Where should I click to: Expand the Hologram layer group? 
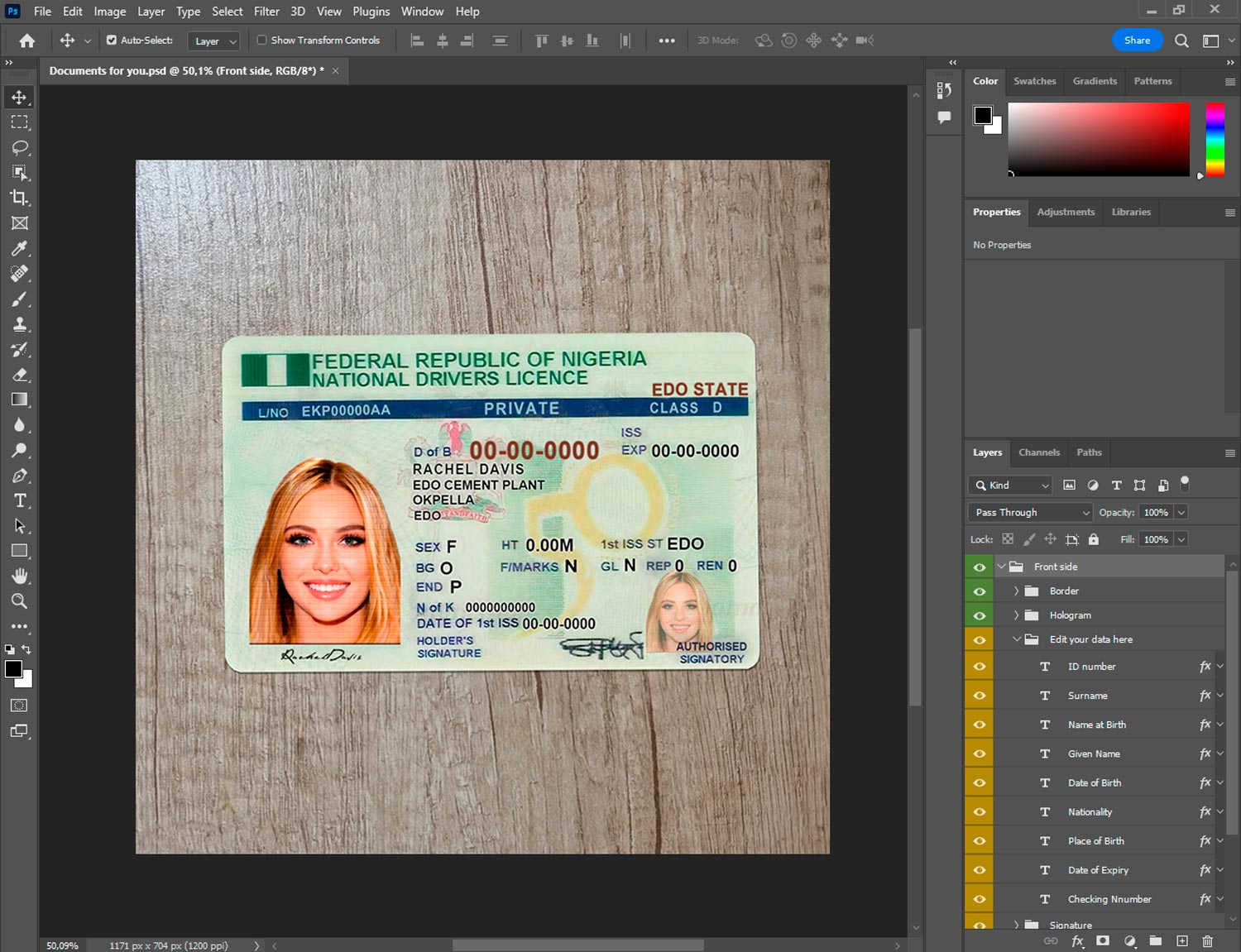(1016, 615)
